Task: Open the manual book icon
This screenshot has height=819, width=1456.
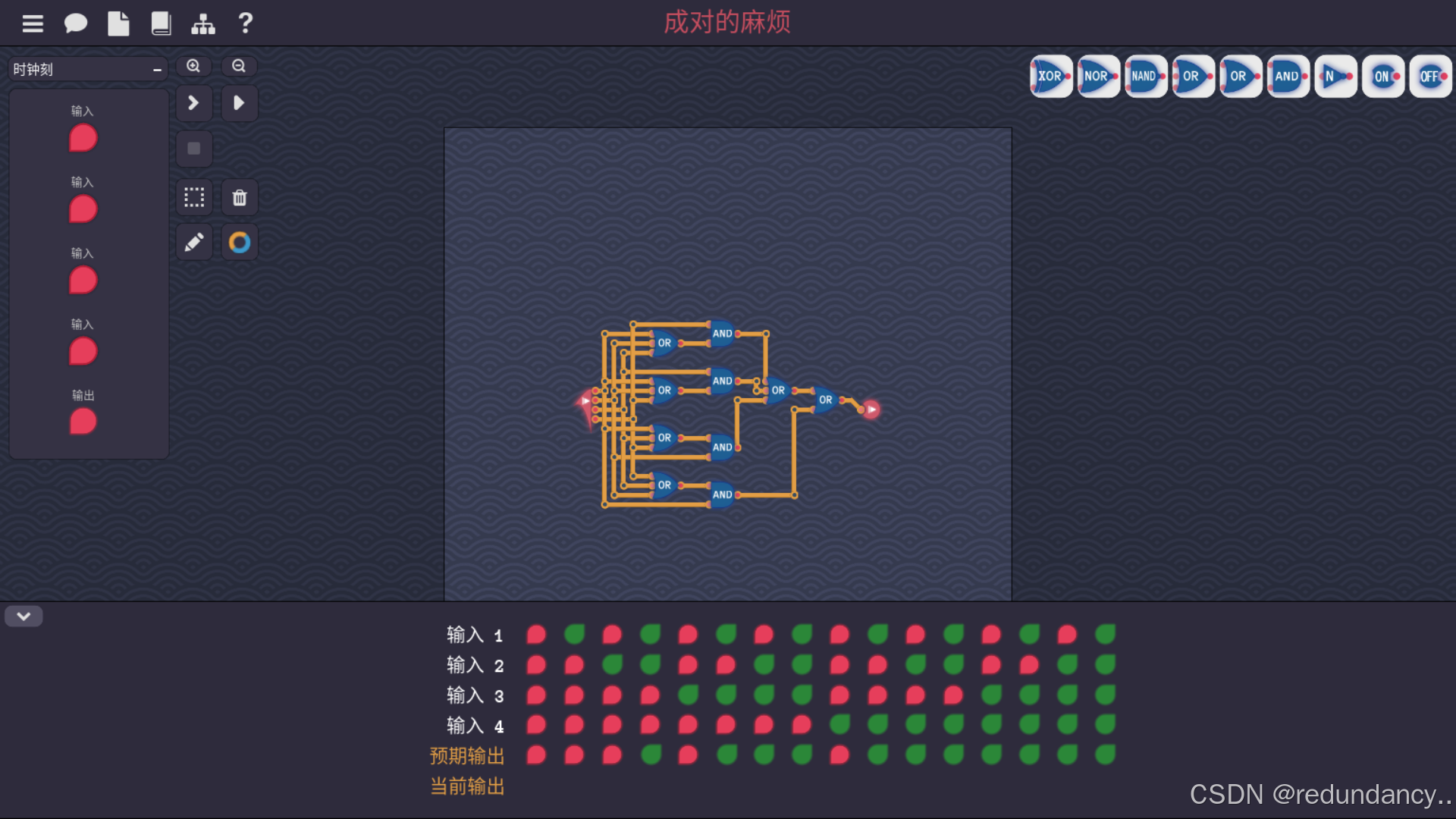Action: click(x=161, y=24)
